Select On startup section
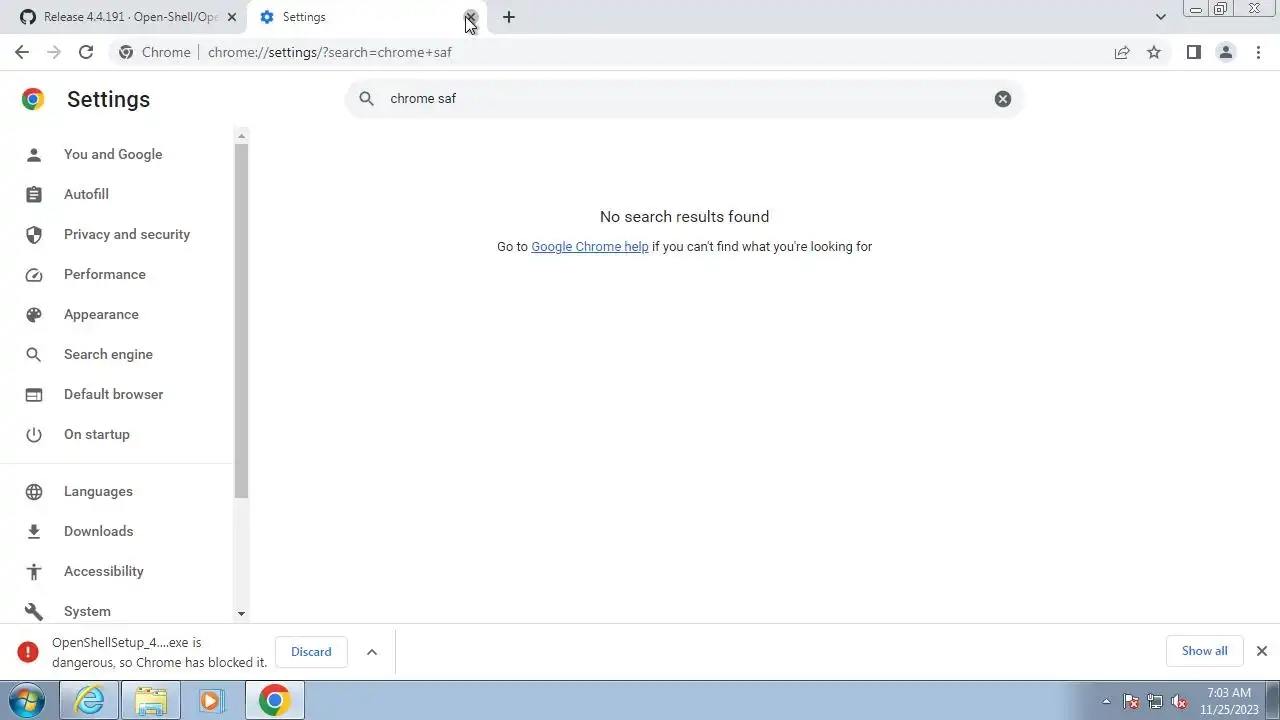The image size is (1280, 720). click(x=97, y=434)
